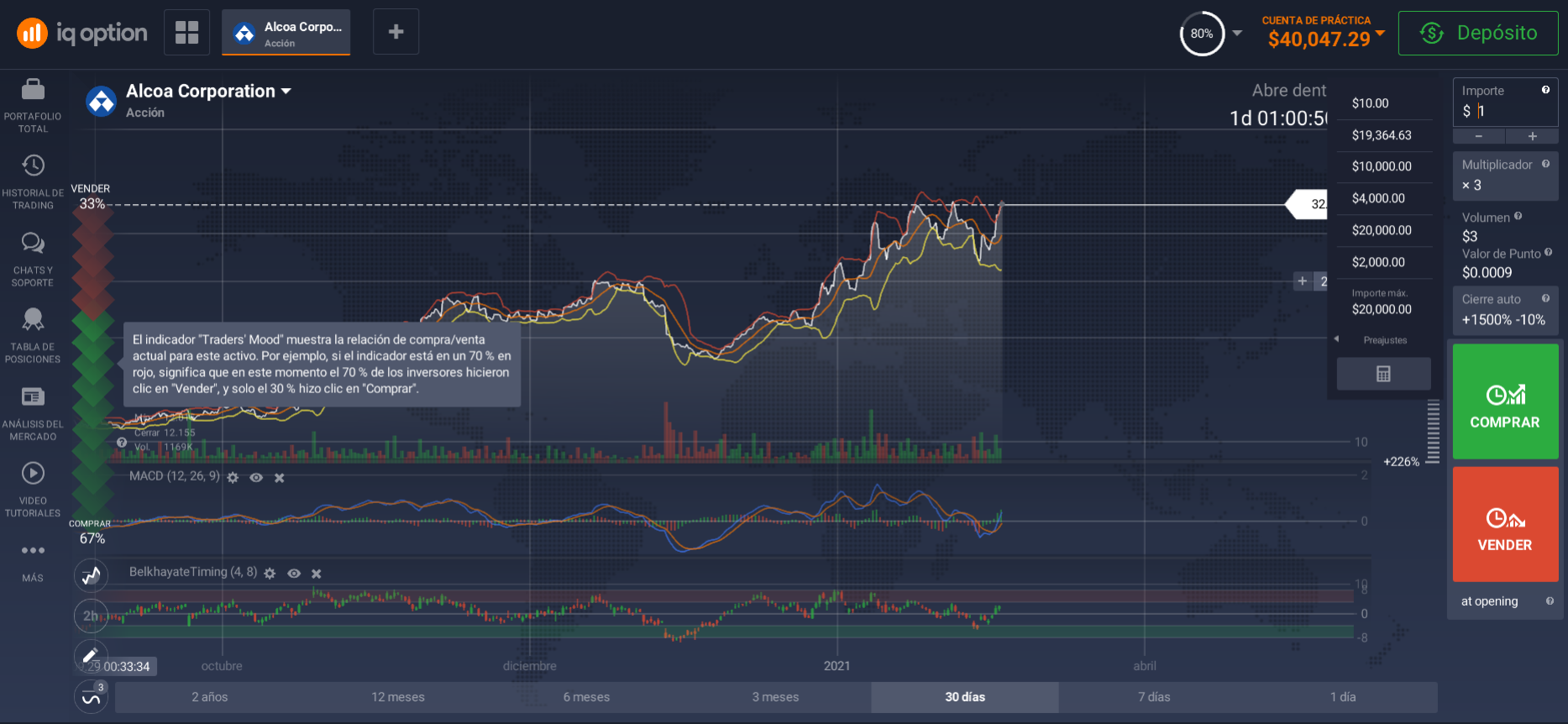Open BelkhayateTiming settings gear

pyautogui.click(x=270, y=573)
